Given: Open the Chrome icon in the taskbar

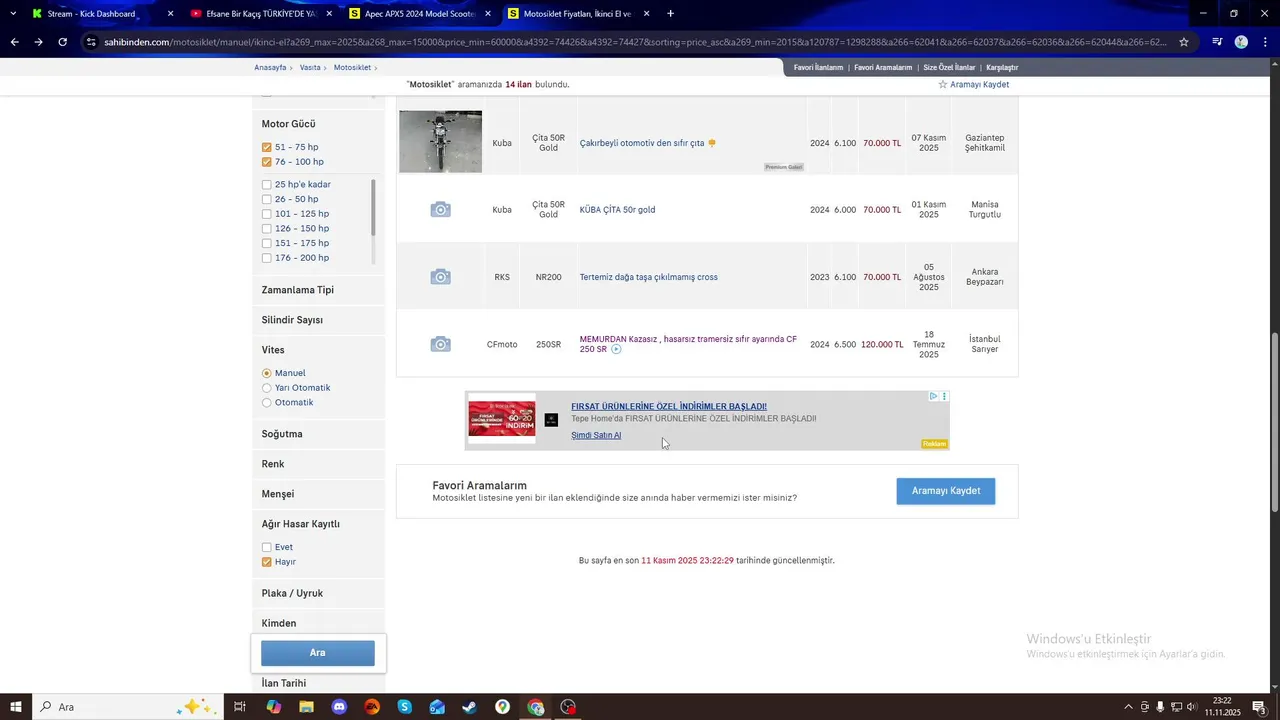Looking at the screenshot, I should pyautogui.click(x=536, y=707).
